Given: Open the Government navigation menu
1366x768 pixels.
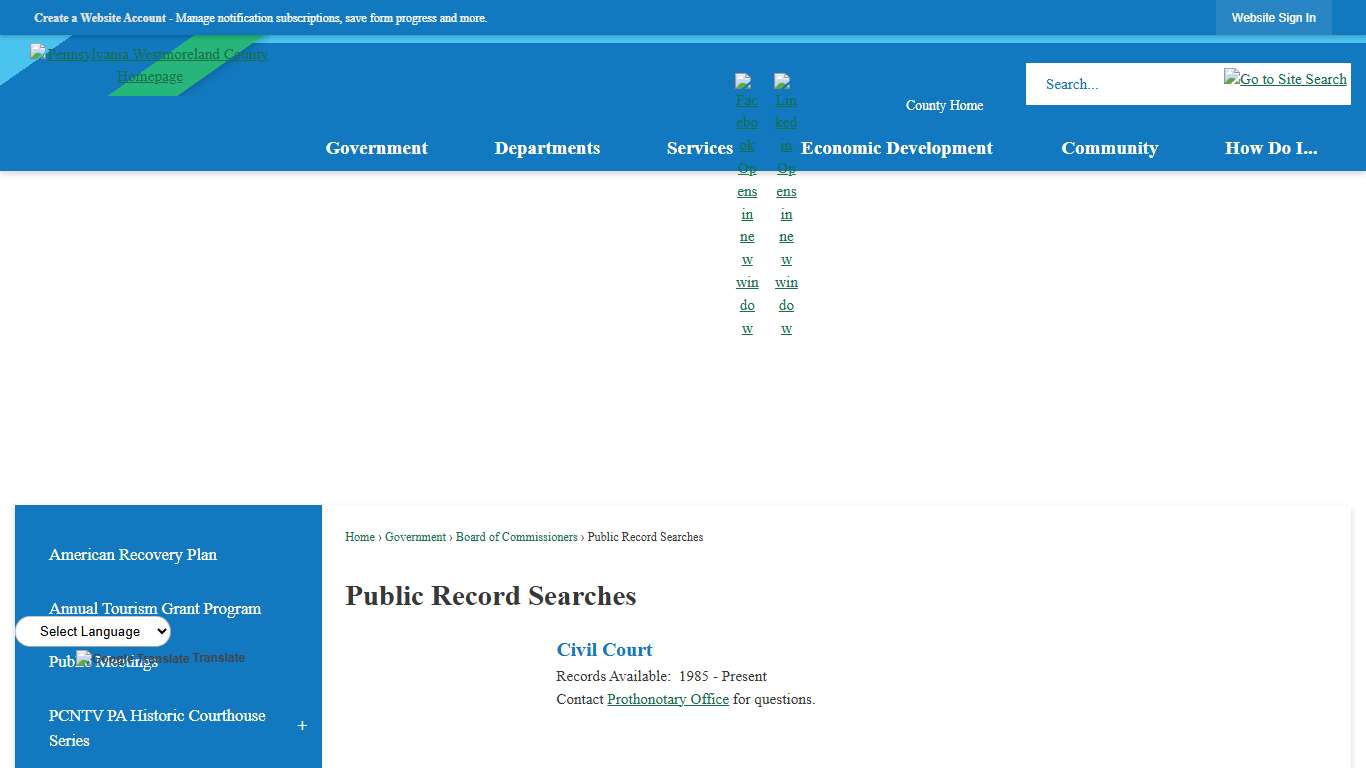Looking at the screenshot, I should click(376, 148).
